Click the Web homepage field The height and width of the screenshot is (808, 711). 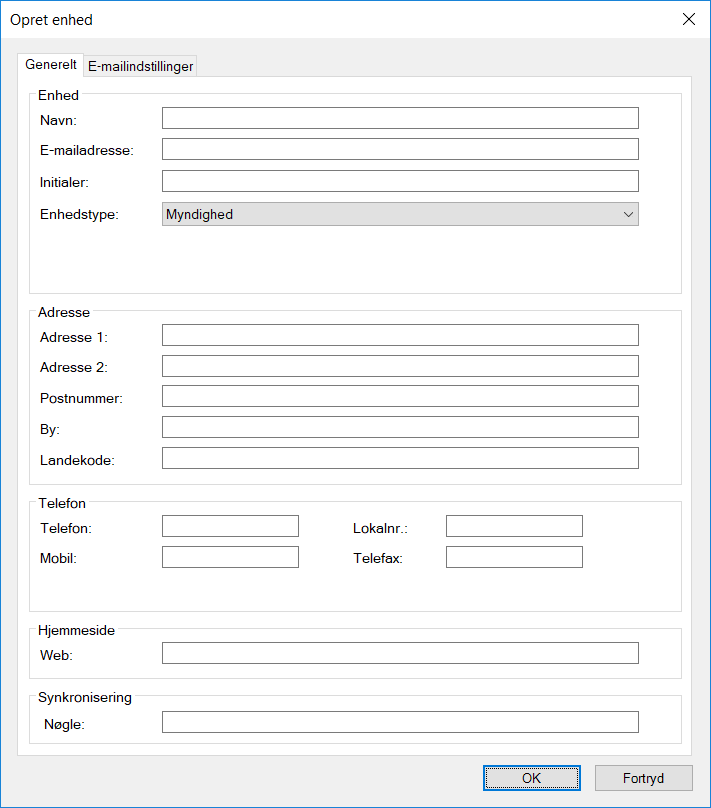click(x=400, y=653)
